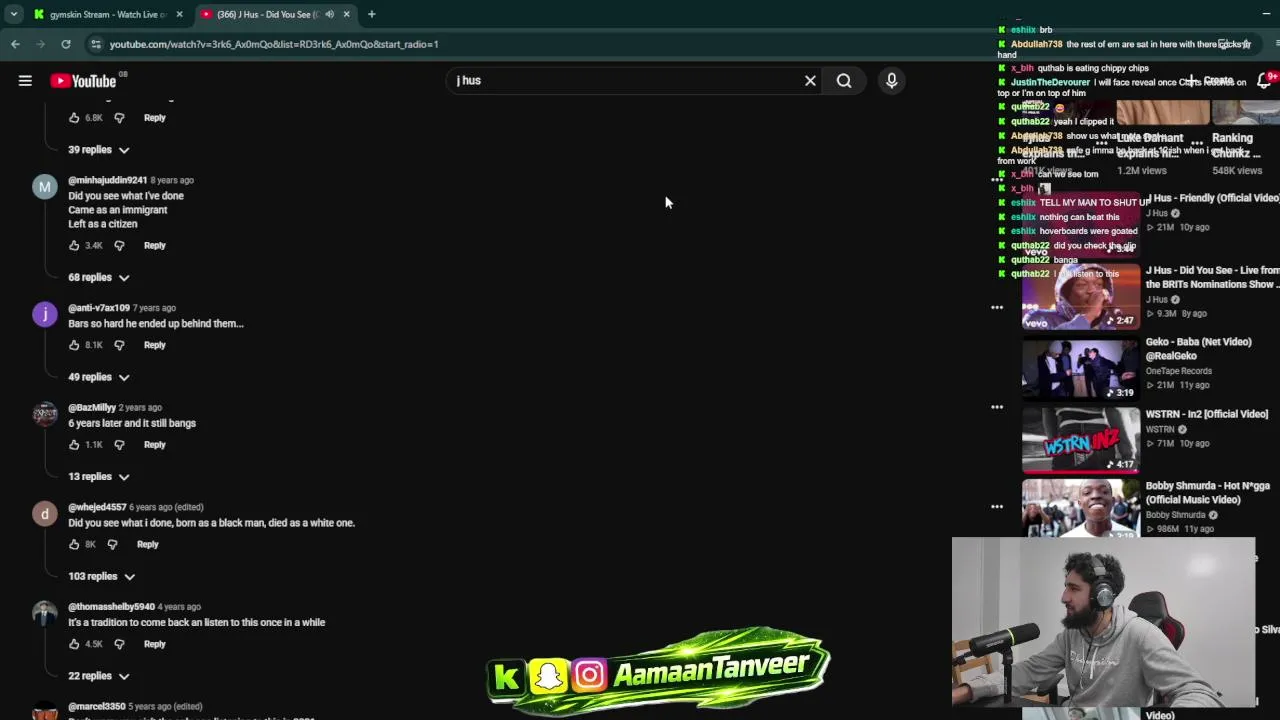The width and height of the screenshot is (1280, 720).
Task: Dislike minhajuddin9241's comment
Action: (119, 246)
